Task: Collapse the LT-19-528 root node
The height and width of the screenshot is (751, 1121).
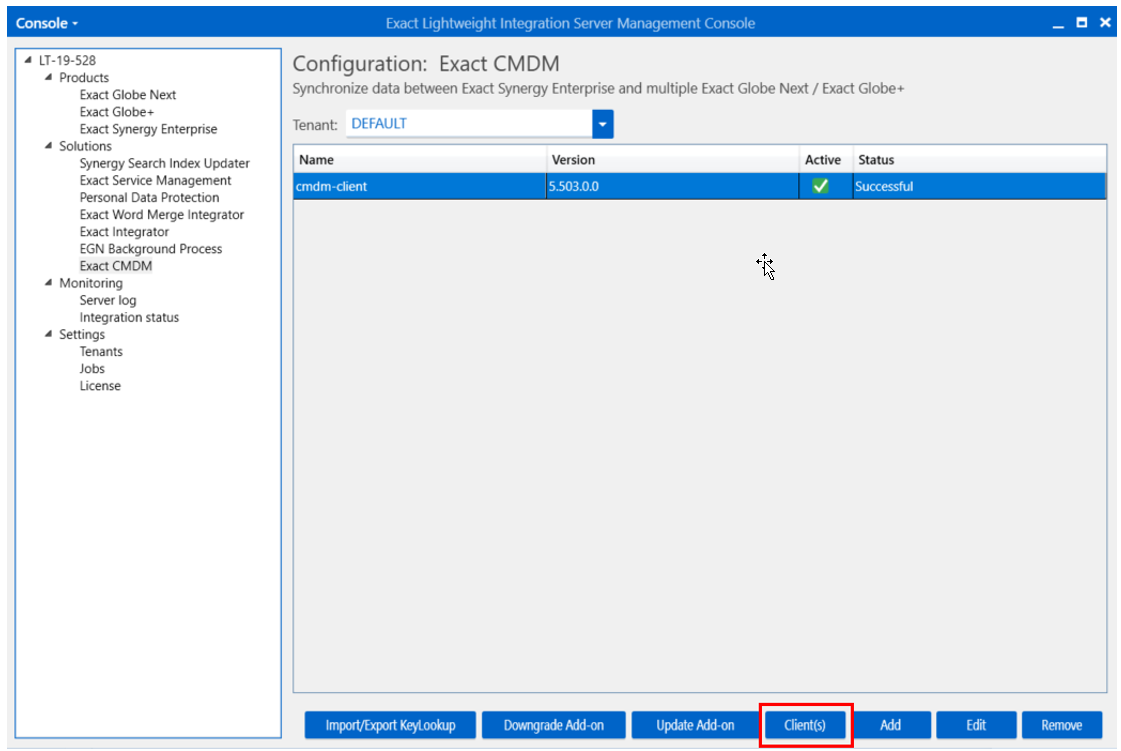Action: tap(28, 60)
